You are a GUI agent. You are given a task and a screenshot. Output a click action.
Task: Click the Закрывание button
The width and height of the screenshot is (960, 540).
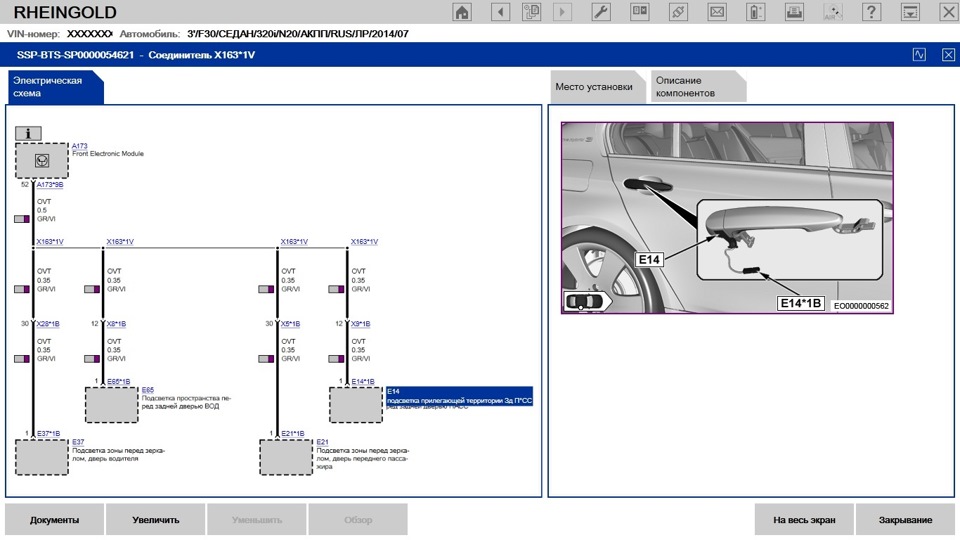(x=905, y=520)
